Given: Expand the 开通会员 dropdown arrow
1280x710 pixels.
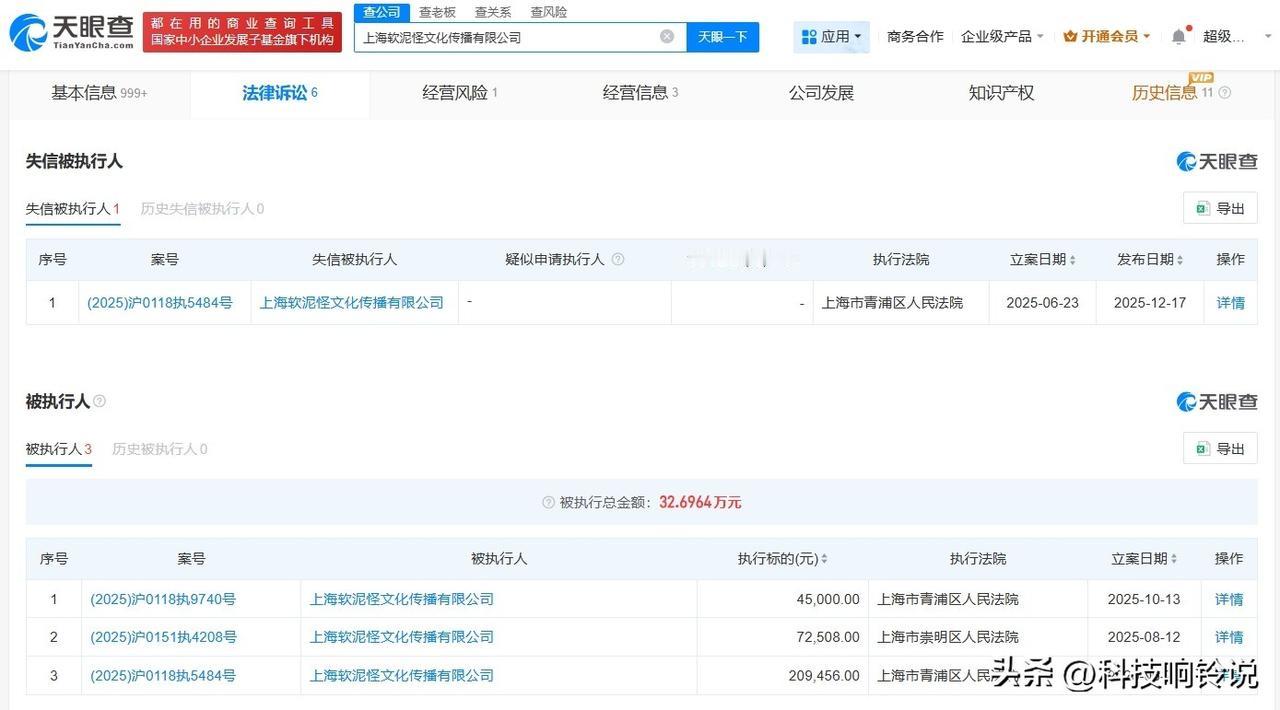Looking at the screenshot, I should tap(1146, 37).
